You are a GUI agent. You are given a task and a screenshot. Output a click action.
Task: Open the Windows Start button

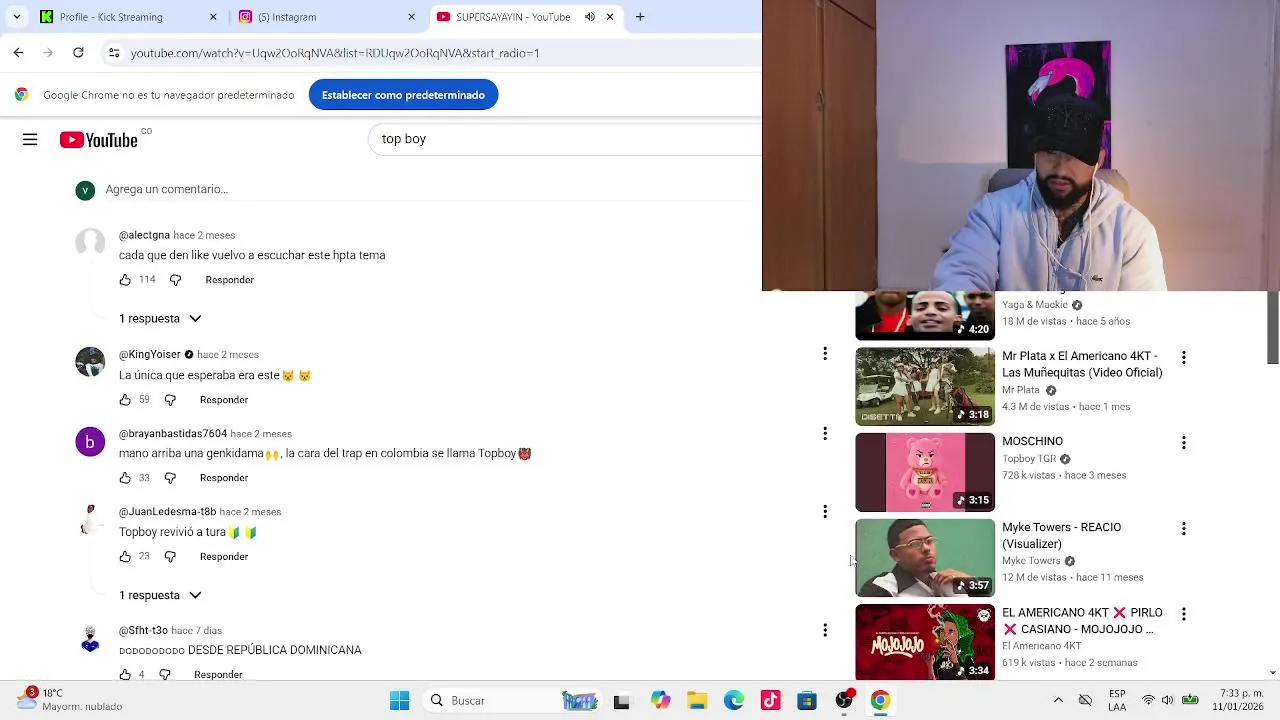399,701
